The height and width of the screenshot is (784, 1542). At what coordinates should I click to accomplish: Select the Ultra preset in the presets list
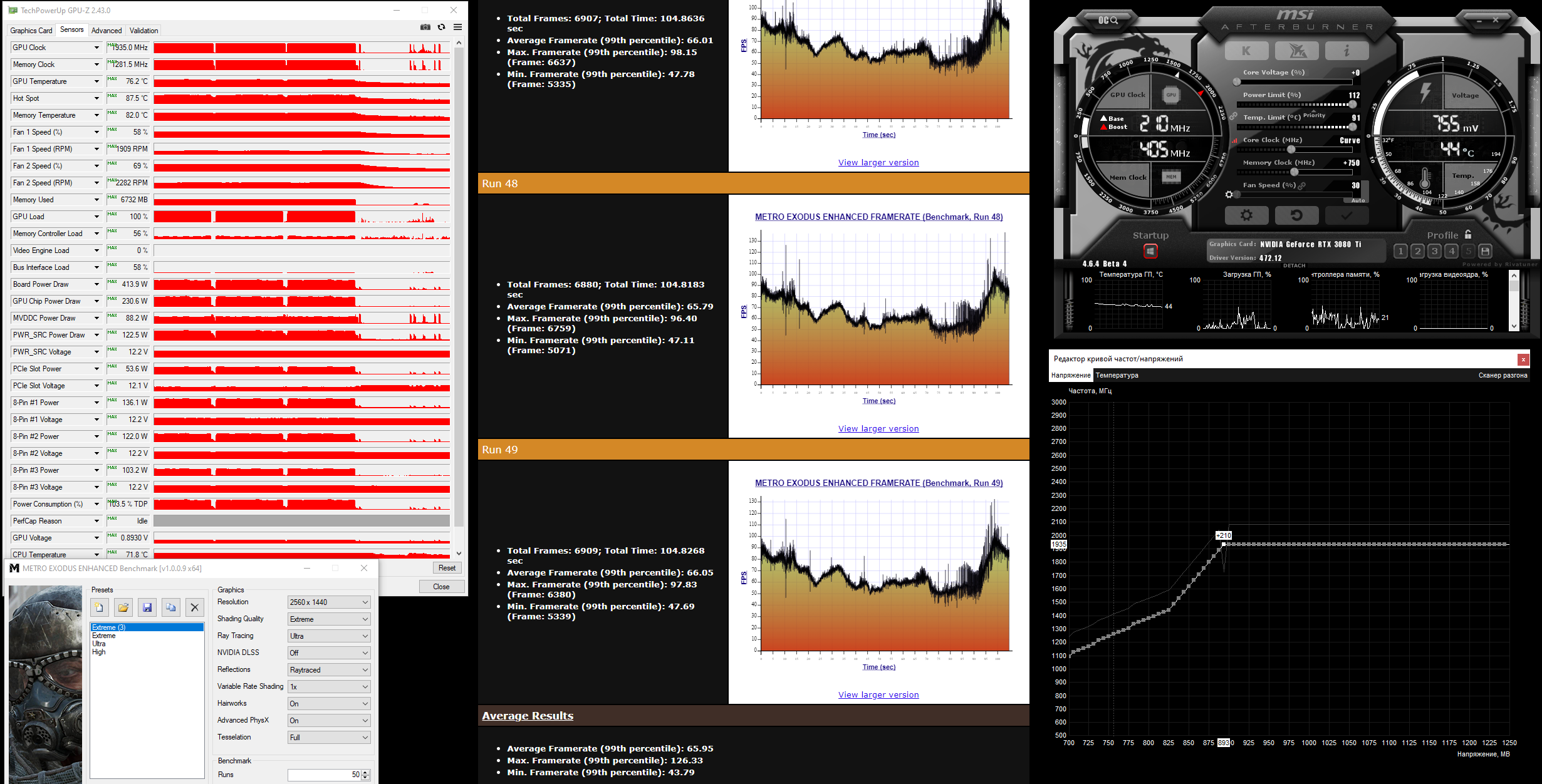(99, 644)
